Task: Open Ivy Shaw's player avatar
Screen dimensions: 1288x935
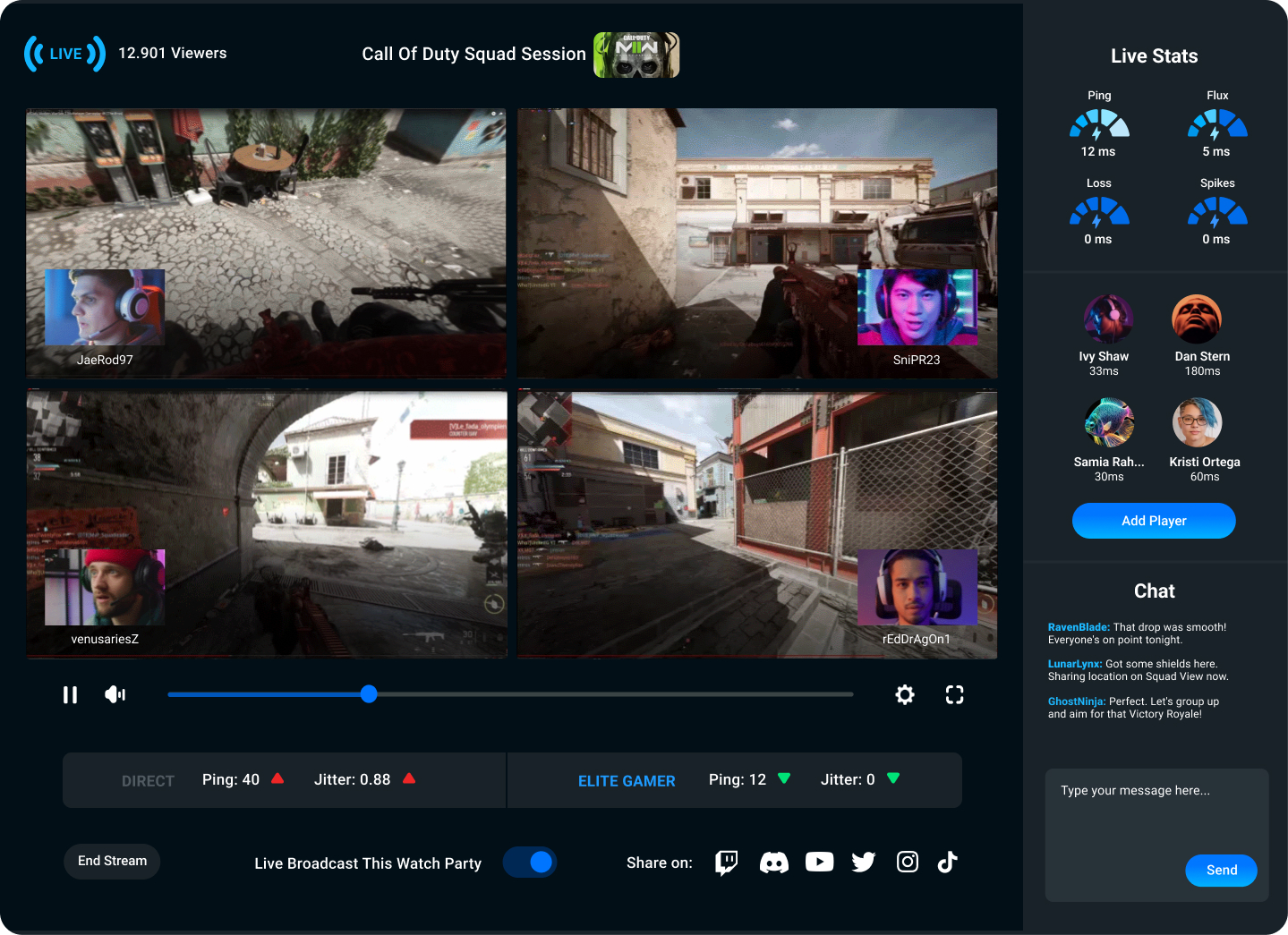Action: 1108,319
